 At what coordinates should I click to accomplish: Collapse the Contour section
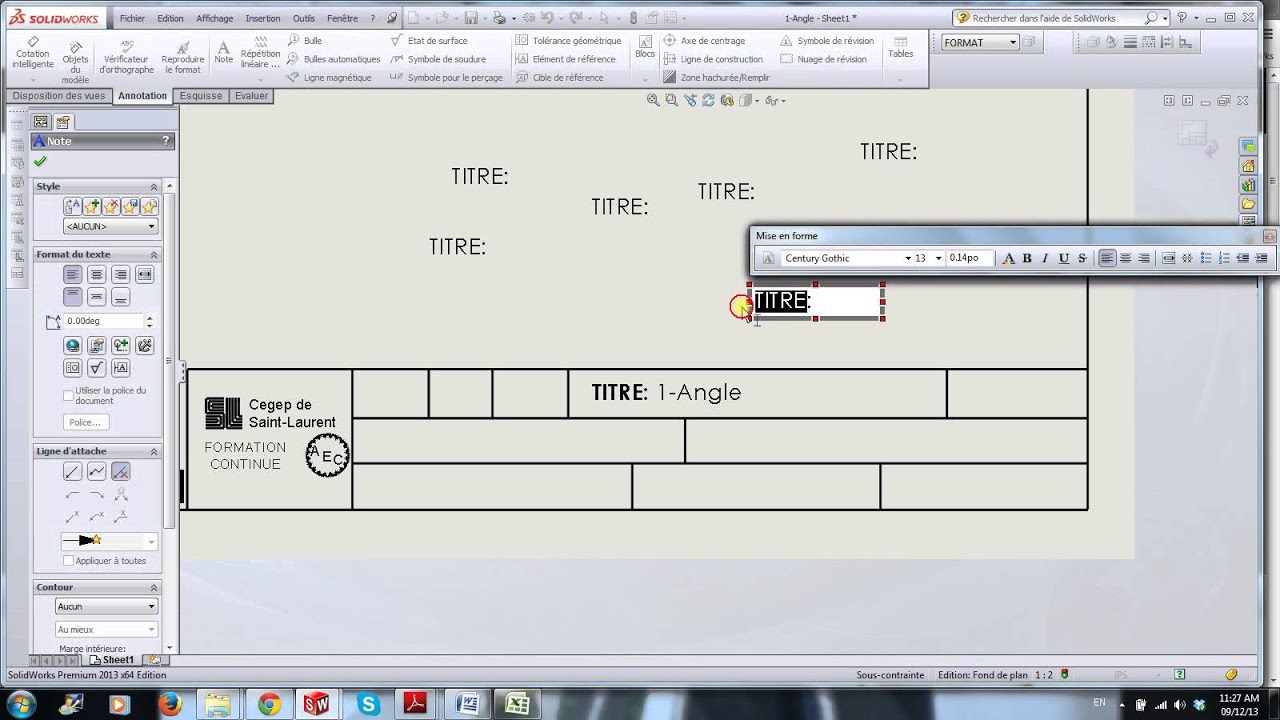click(x=154, y=588)
